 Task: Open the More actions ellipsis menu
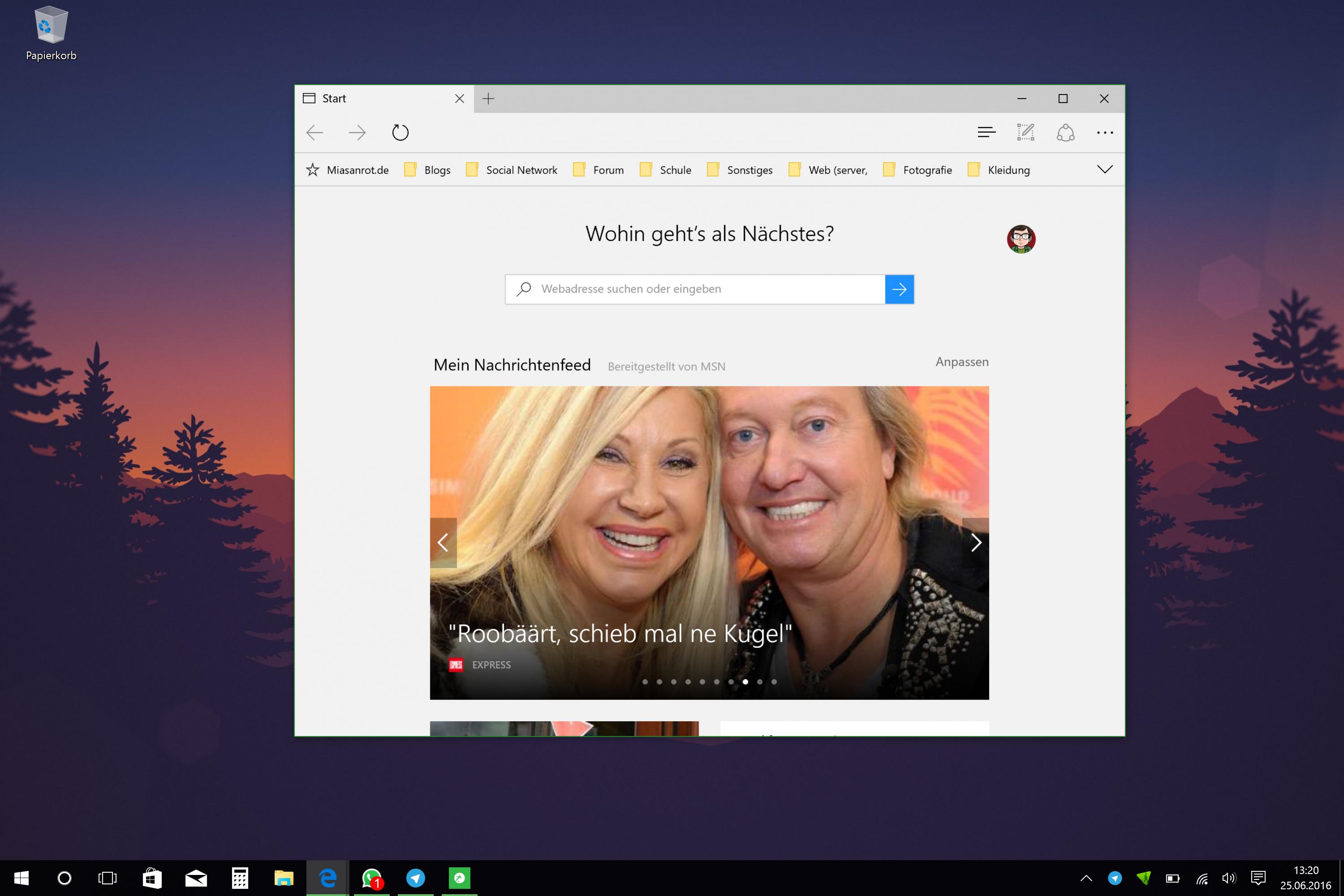coord(1105,133)
